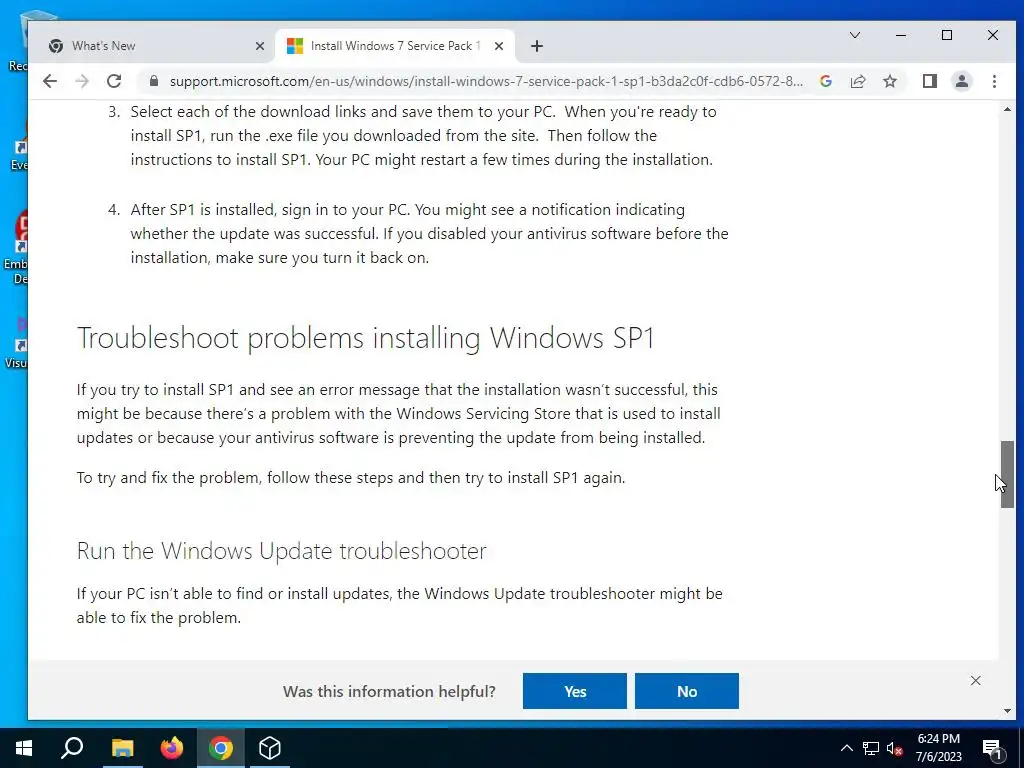Click the page vertical scrollbar thumb

[1007, 474]
